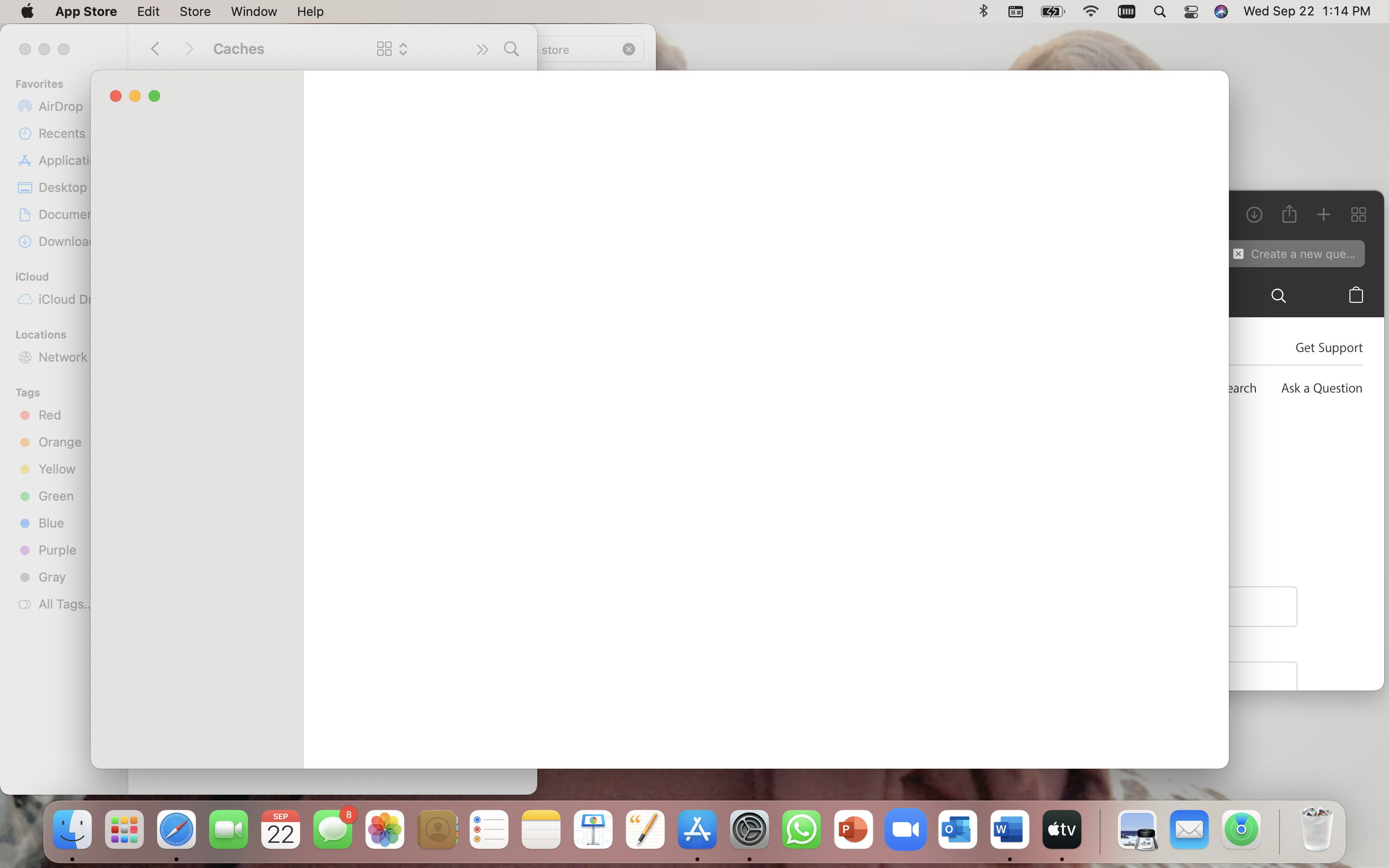Image resolution: width=1389 pixels, height=868 pixels.
Task: Open Zoom in the dock
Action: [x=905, y=830]
